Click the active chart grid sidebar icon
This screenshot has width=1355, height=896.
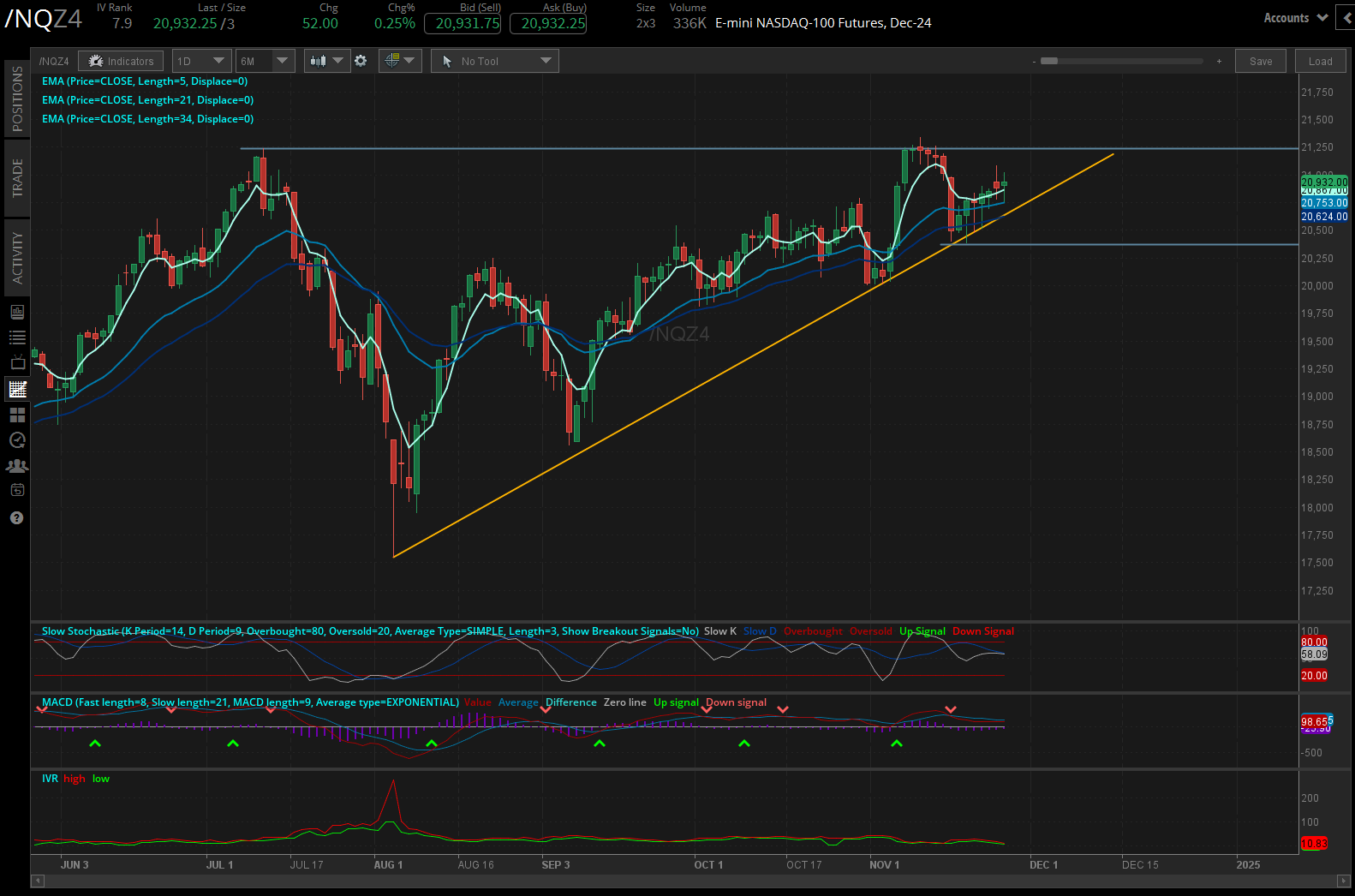click(x=17, y=390)
